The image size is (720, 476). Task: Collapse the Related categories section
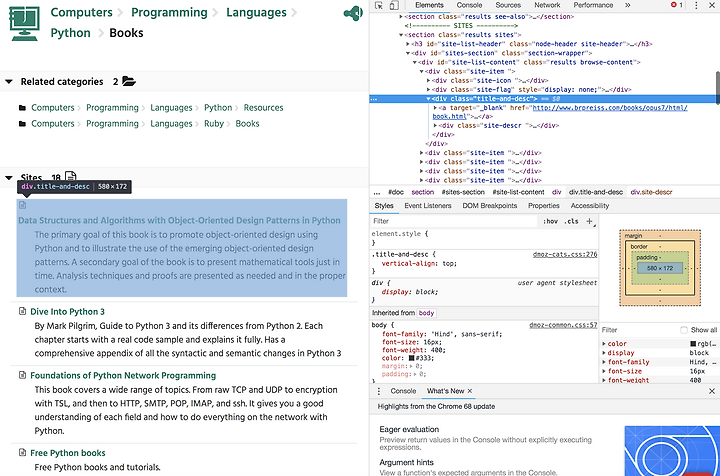9,82
